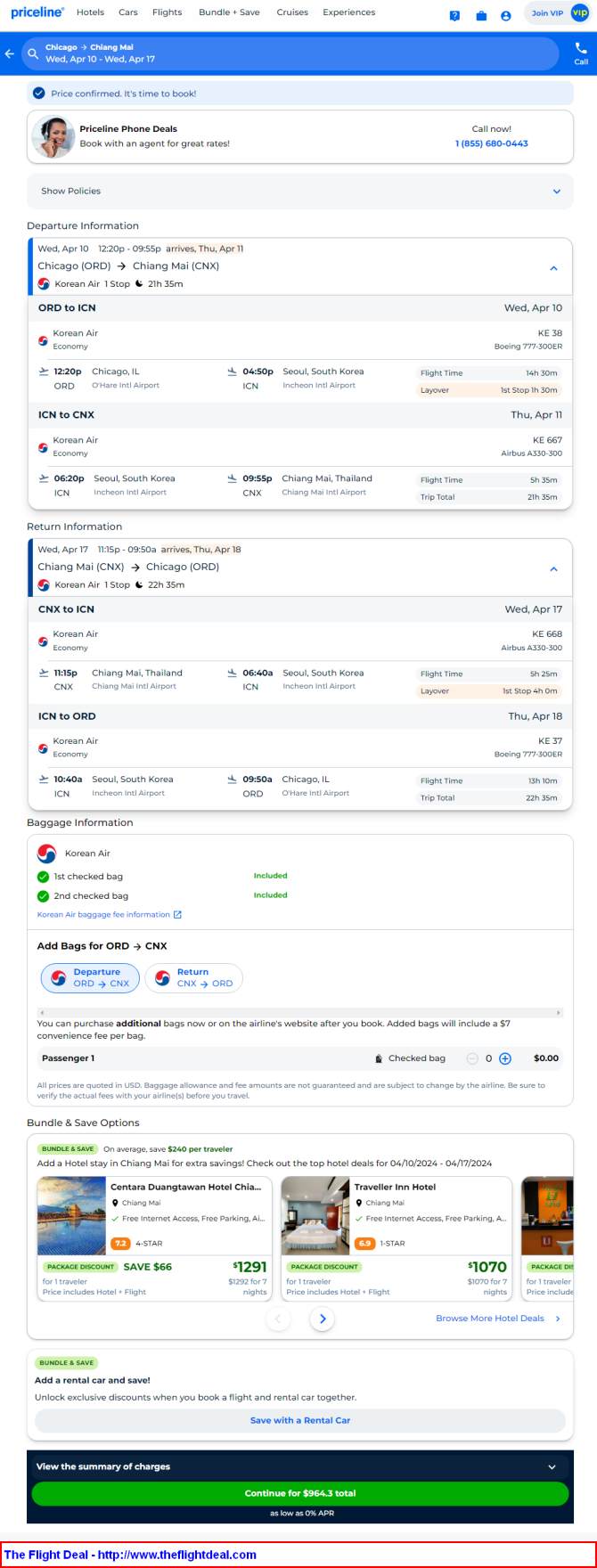The height and width of the screenshot is (1568, 597).
Task: Click the $1070 Traveller Inn package price
Action: click(x=487, y=1267)
